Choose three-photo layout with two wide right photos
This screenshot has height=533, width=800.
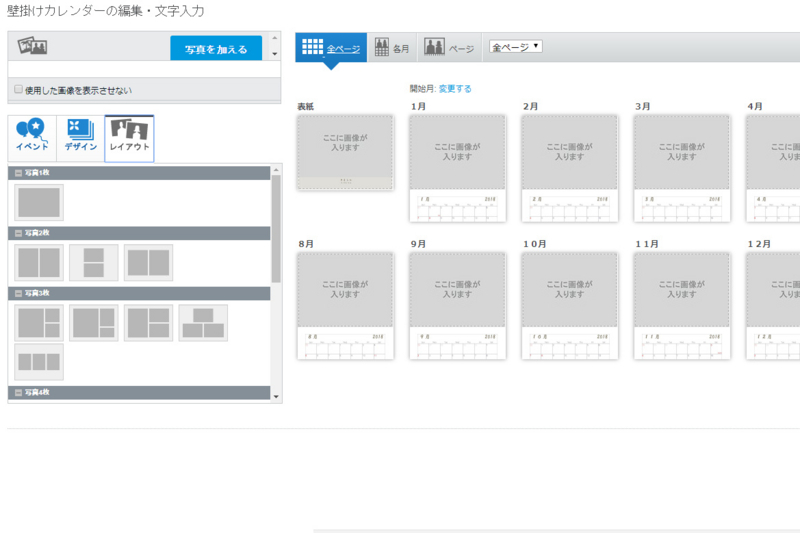click(148, 323)
